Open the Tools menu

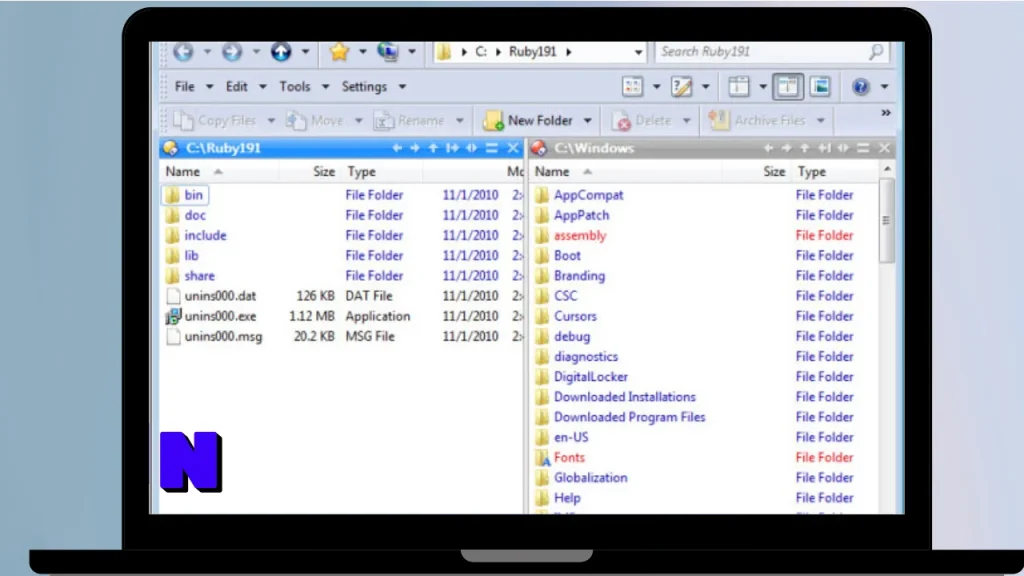pyautogui.click(x=295, y=86)
